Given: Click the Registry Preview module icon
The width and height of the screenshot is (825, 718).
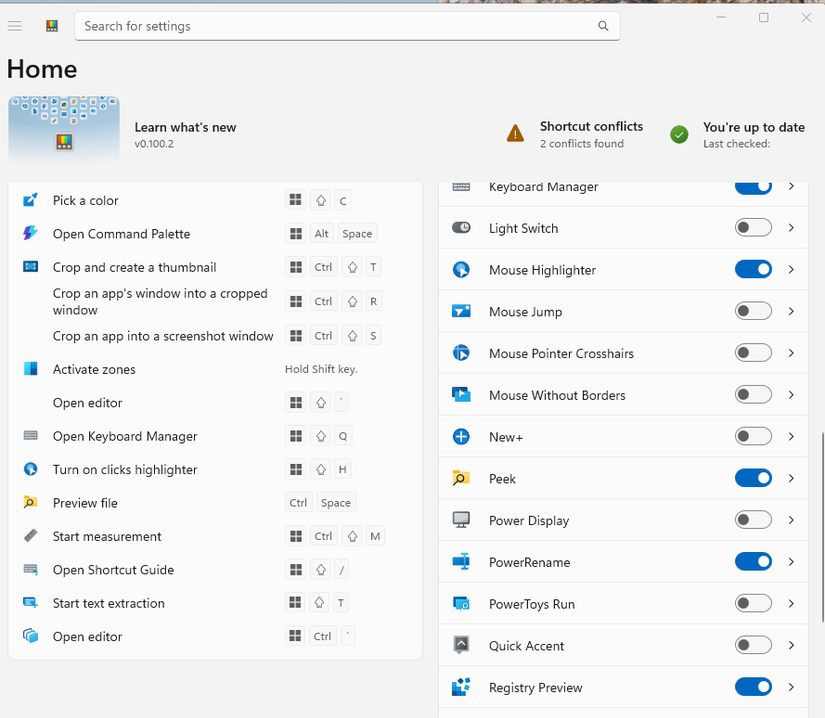Looking at the screenshot, I should [461, 686].
